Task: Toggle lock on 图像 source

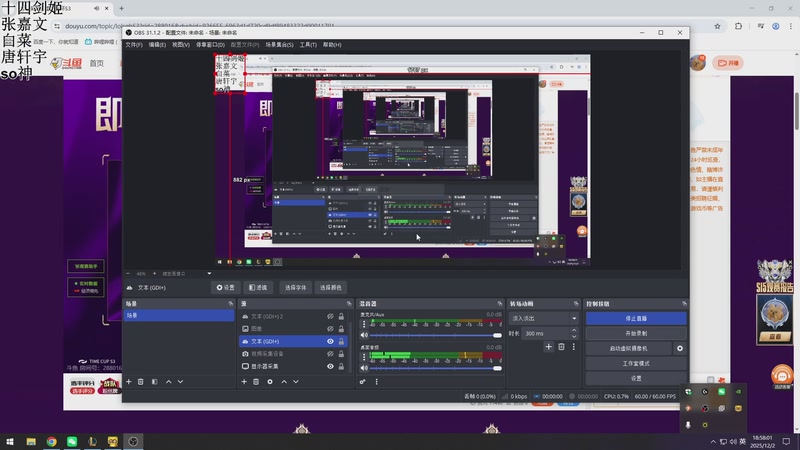Action: click(x=341, y=329)
